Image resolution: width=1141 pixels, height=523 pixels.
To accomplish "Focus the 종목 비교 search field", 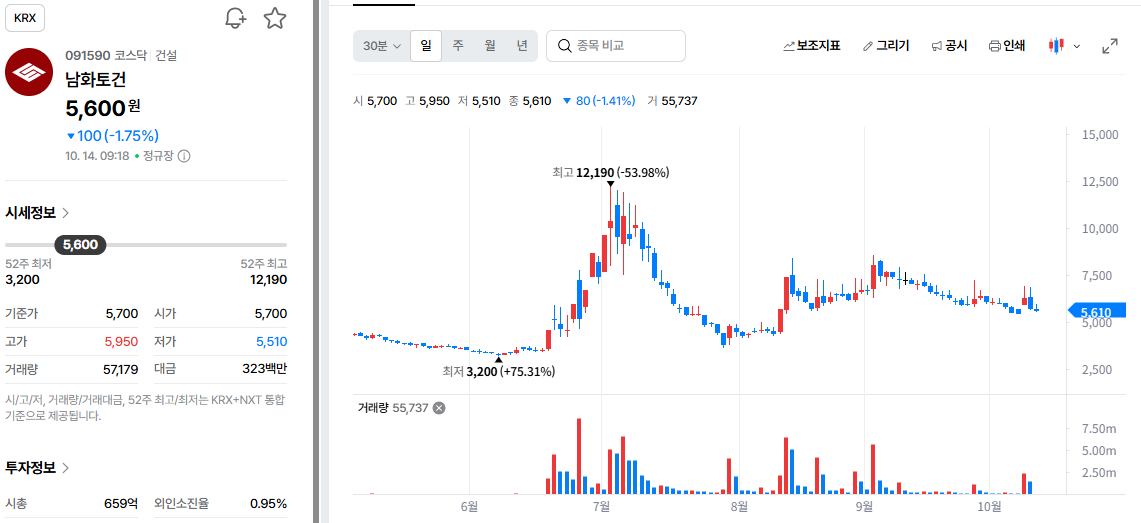I will (616, 46).
